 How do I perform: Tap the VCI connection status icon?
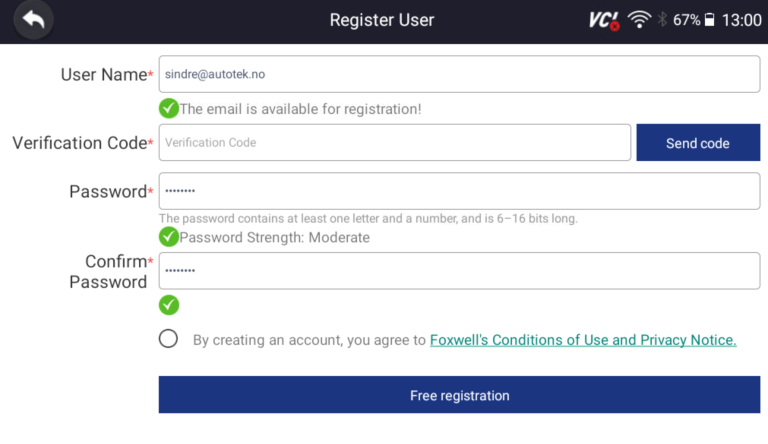[x=604, y=20]
